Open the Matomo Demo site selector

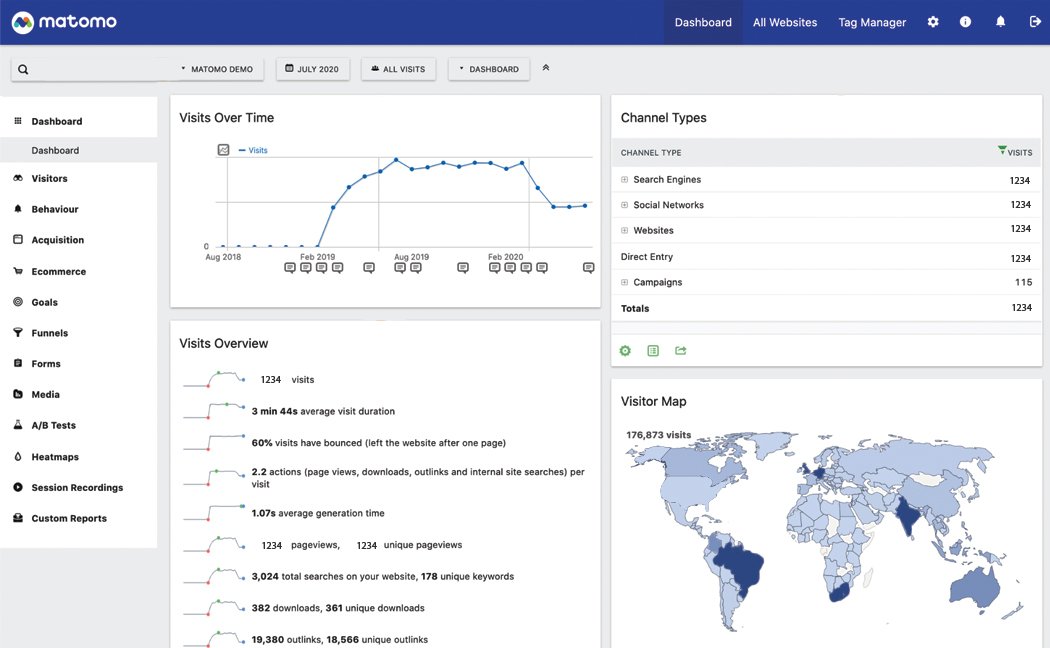[217, 69]
